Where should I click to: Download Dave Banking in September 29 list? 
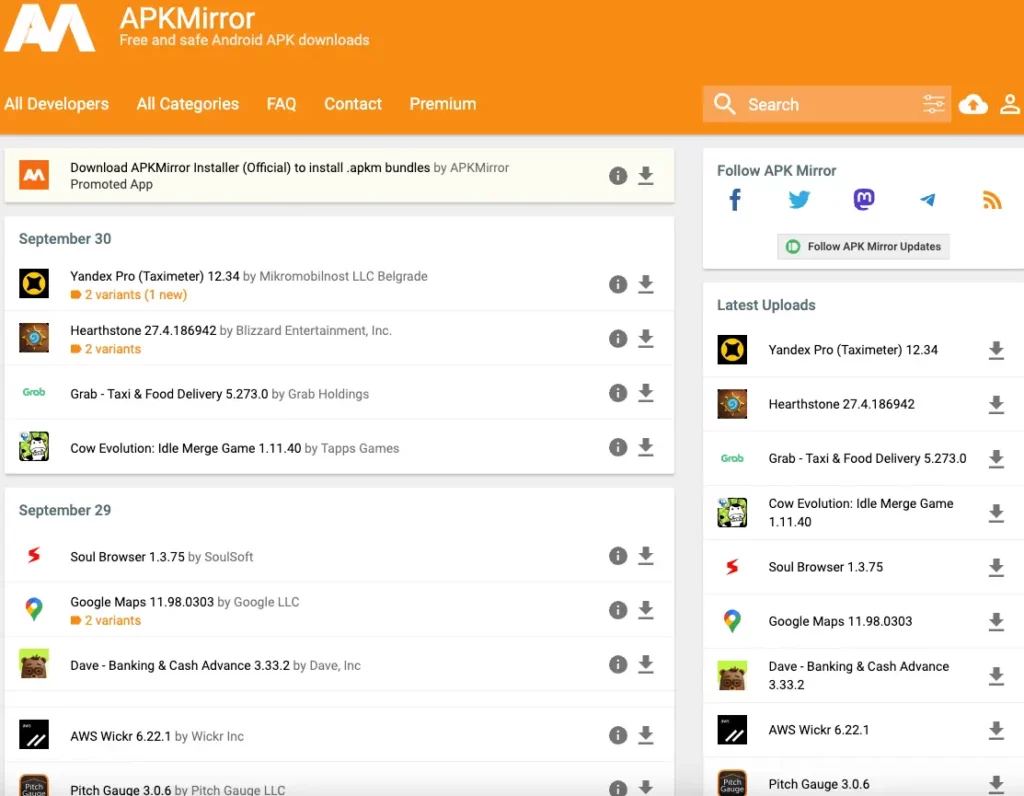pyautogui.click(x=646, y=664)
